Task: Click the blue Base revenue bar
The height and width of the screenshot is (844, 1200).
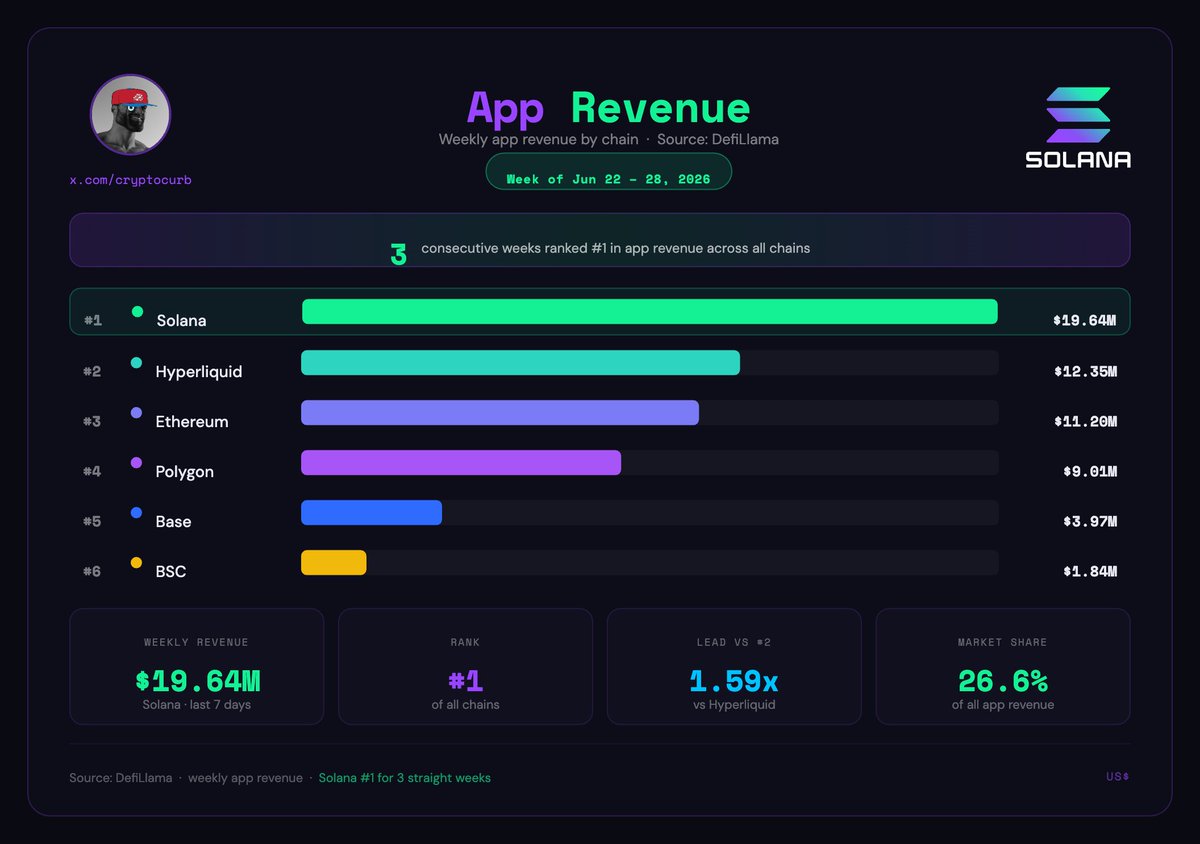Action: tap(371, 512)
